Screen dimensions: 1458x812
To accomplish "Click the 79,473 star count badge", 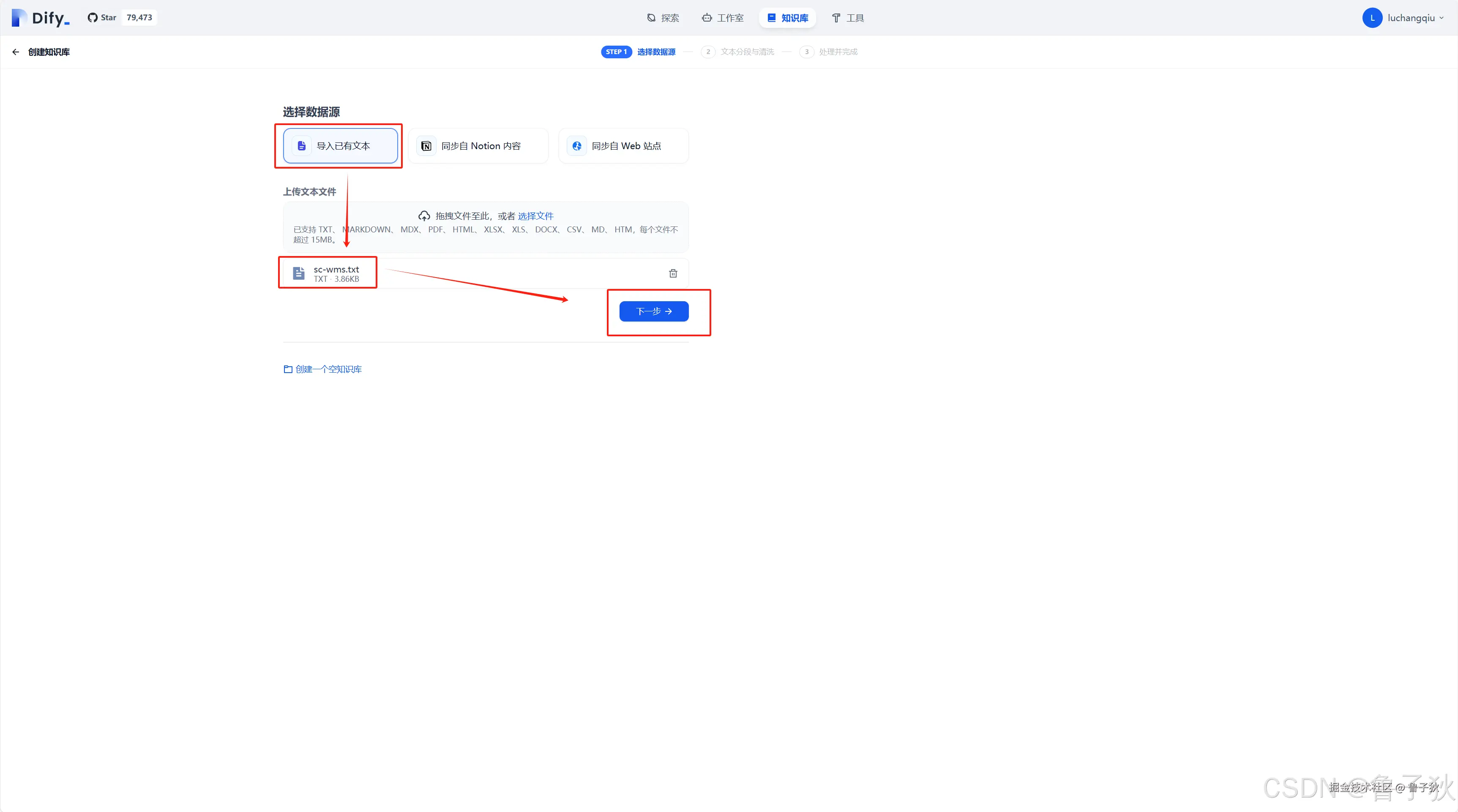I will click(x=139, y=18).
